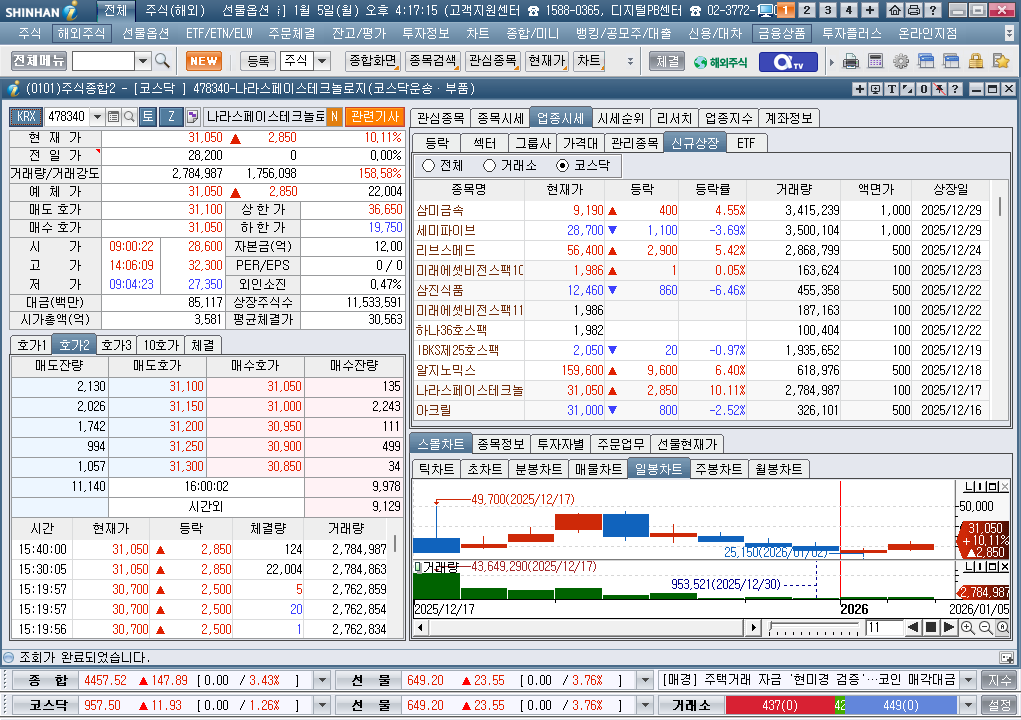This screenshot has height=720, width=1021.
Task: Click the question mark help icon in 주식종합2 title bar
Action: coord(955,89)
